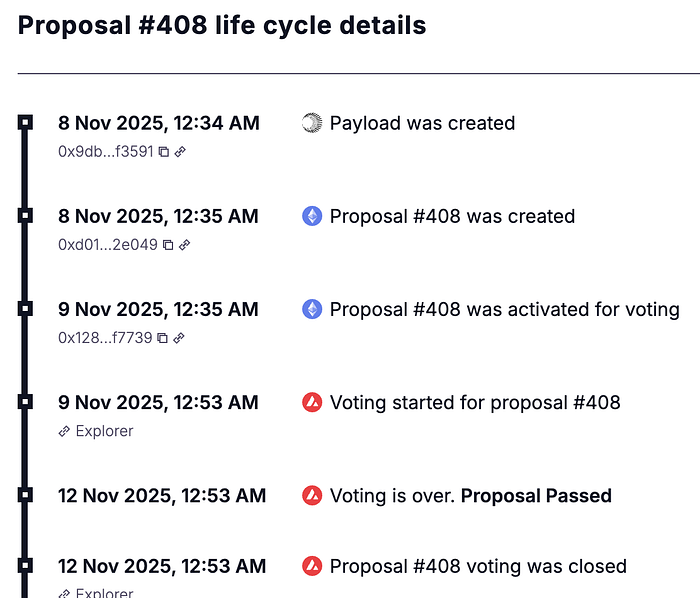Copy the 0x9db...f3591 transaction hash
Image resolution: width=700 pixels, height=598 pixels.
click(164, 152)
